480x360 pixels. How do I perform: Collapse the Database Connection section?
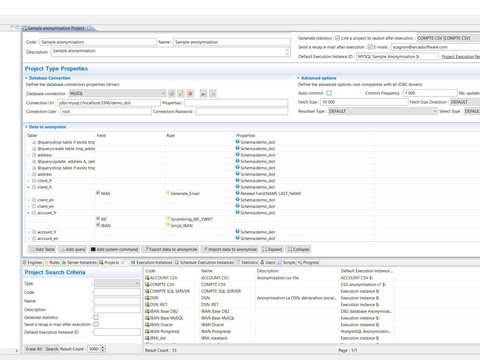[26, 78]
